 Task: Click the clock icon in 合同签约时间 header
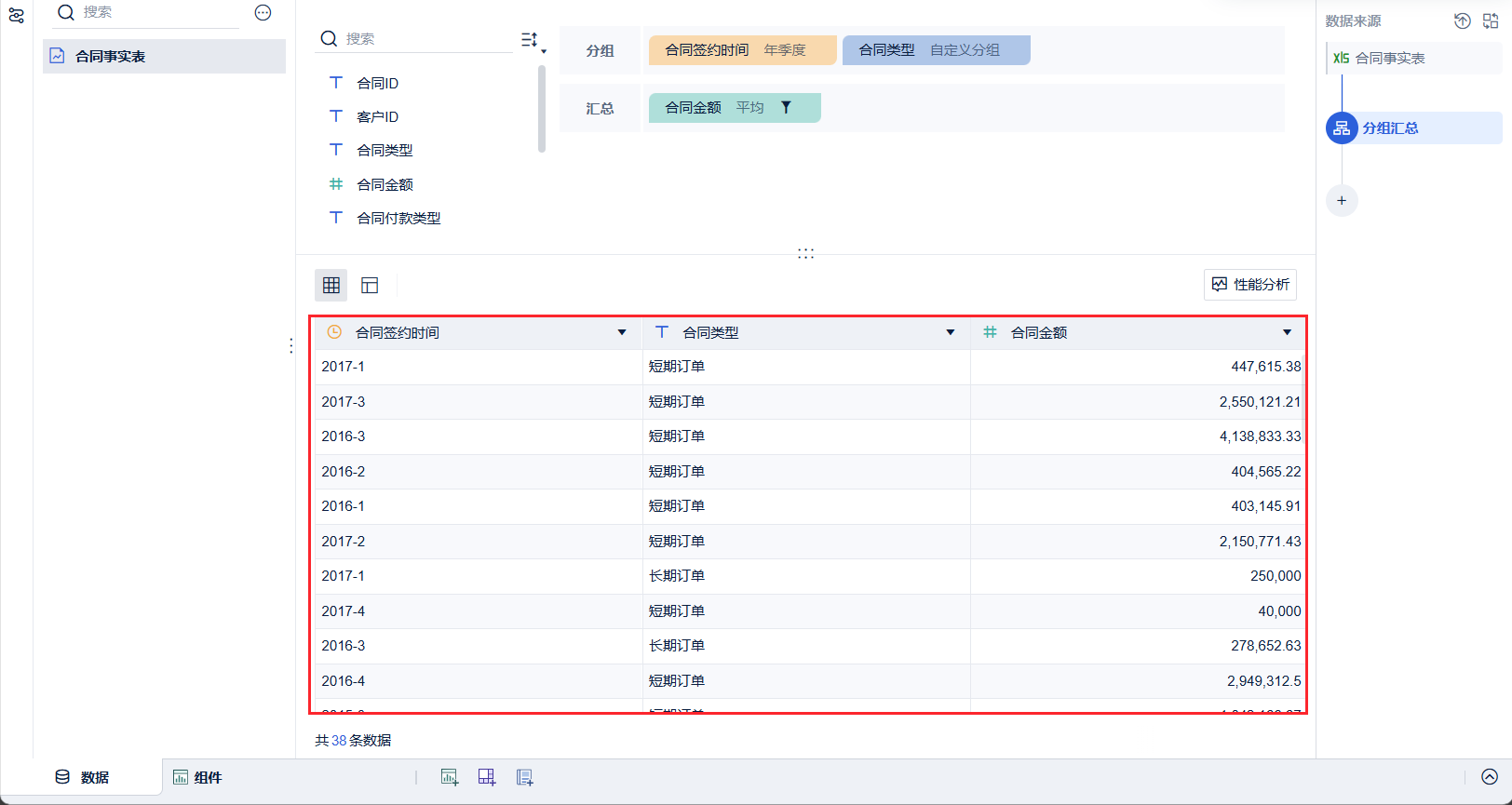click(334, 332)
